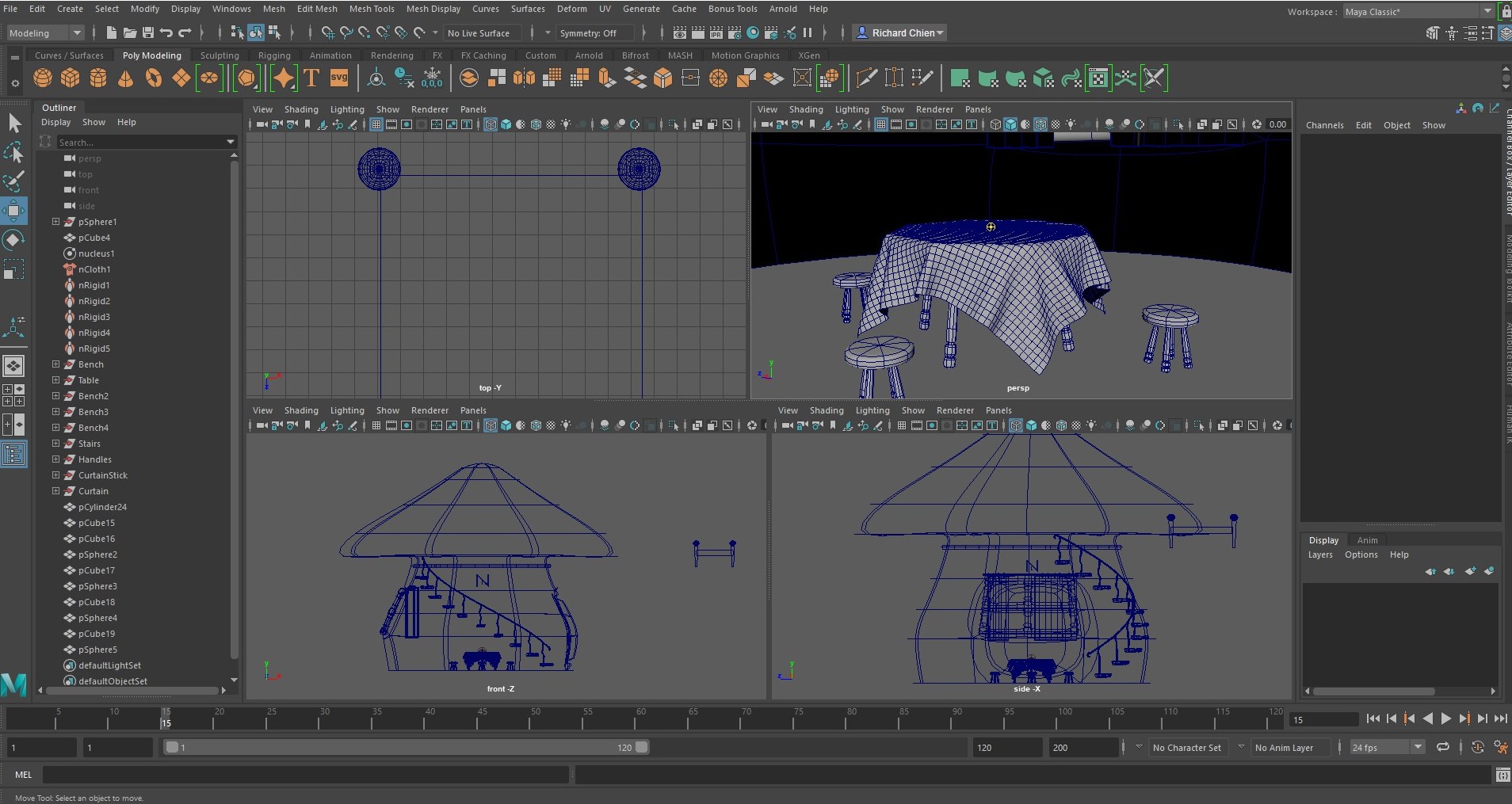Click the polygon sphere shelf icon
Viewport: 1512px width, 804px height.
pyautogui.click(x=43, y=78)
